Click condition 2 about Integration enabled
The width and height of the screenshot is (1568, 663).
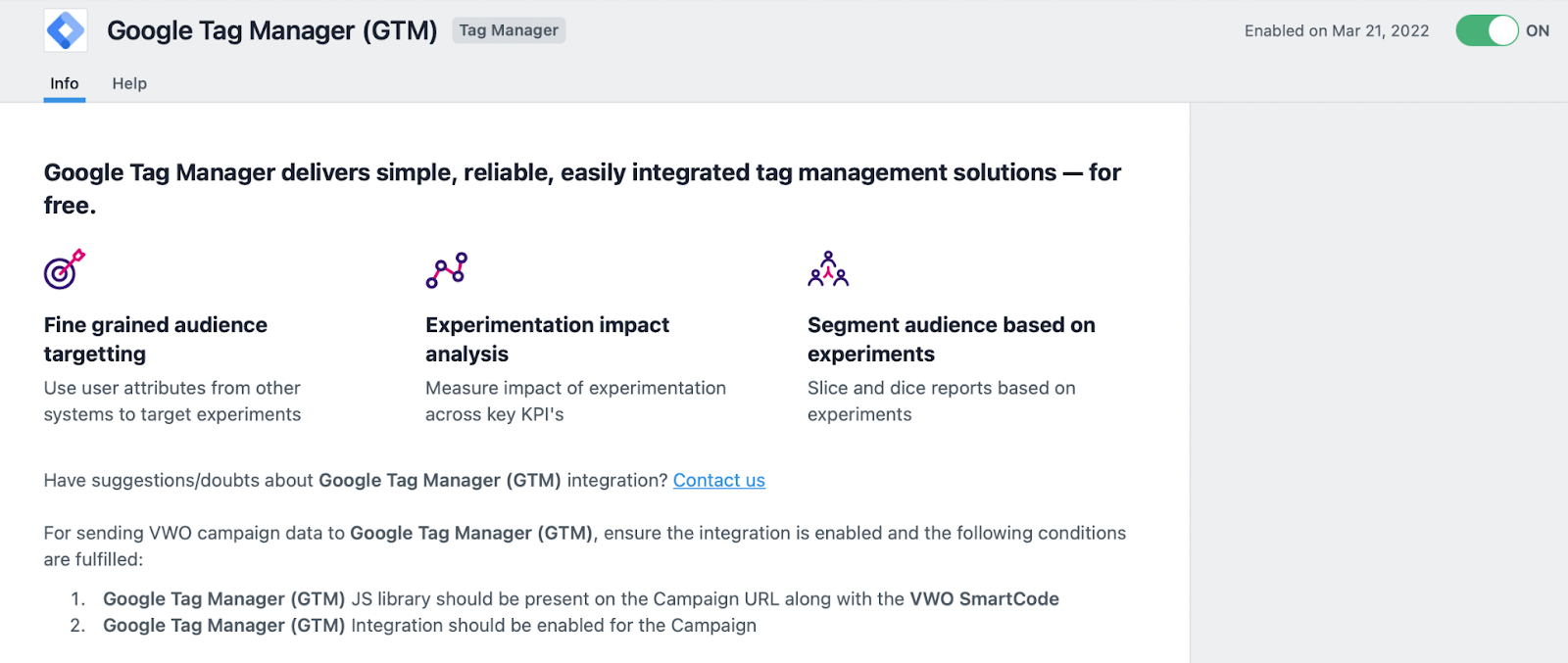[x=429, y=625]
